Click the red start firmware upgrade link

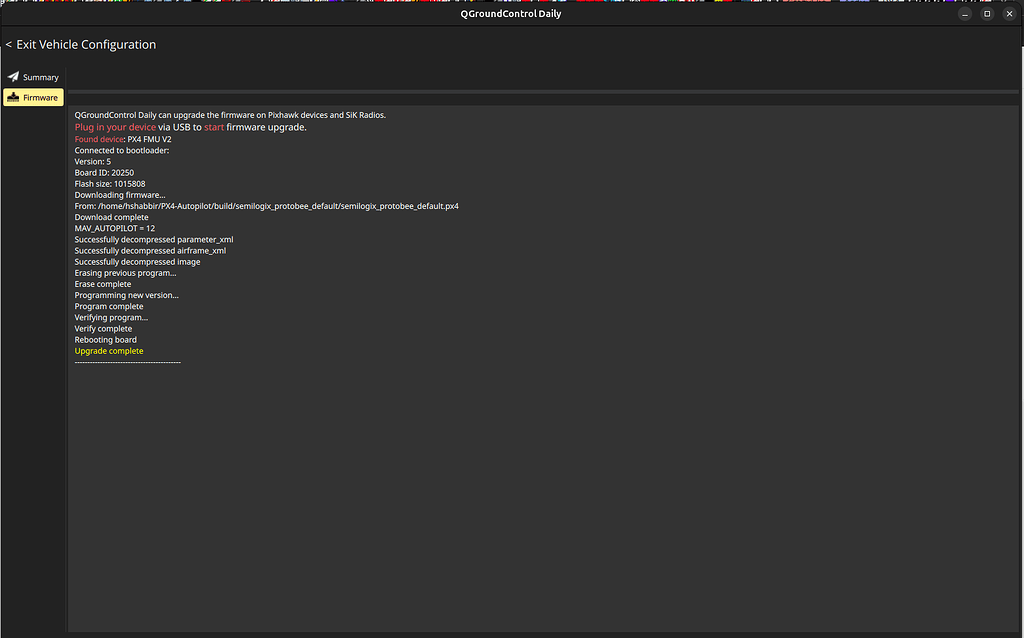click(214, 127)
